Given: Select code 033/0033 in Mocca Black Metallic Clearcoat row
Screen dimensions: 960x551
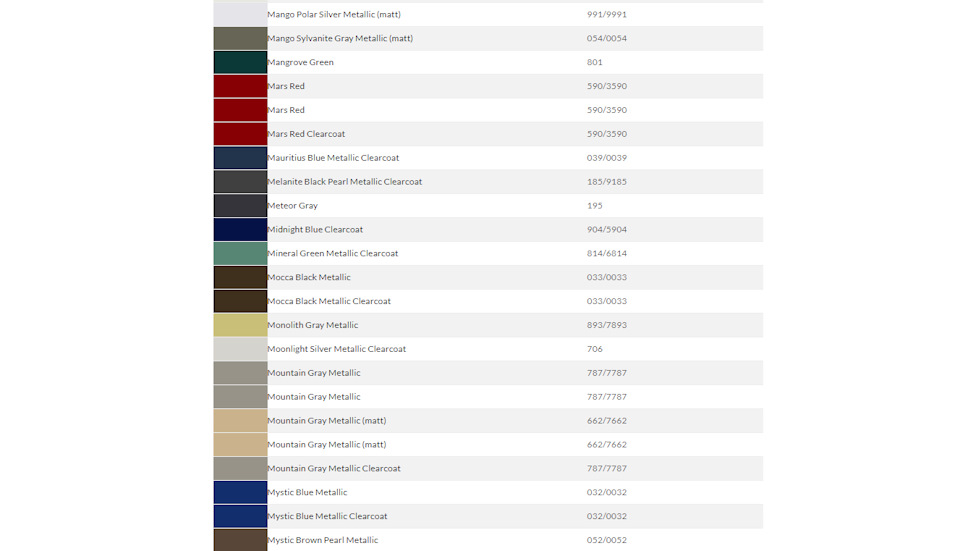Looking at the screenshot, I should (x=607, y=301).
